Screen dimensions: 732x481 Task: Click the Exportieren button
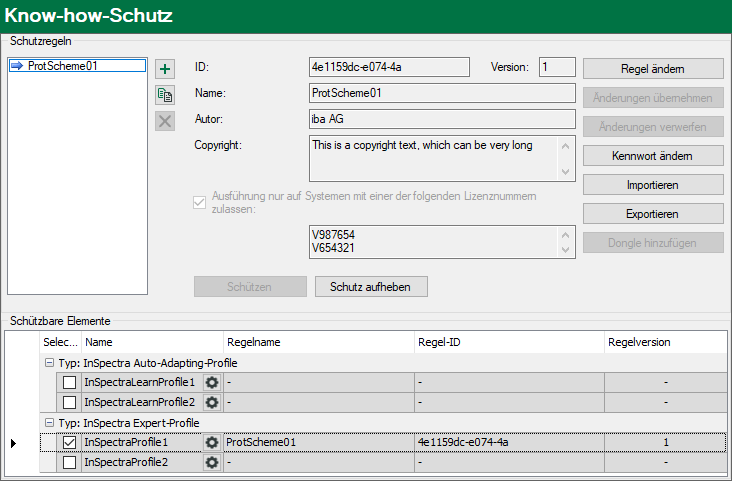[652, 214]
